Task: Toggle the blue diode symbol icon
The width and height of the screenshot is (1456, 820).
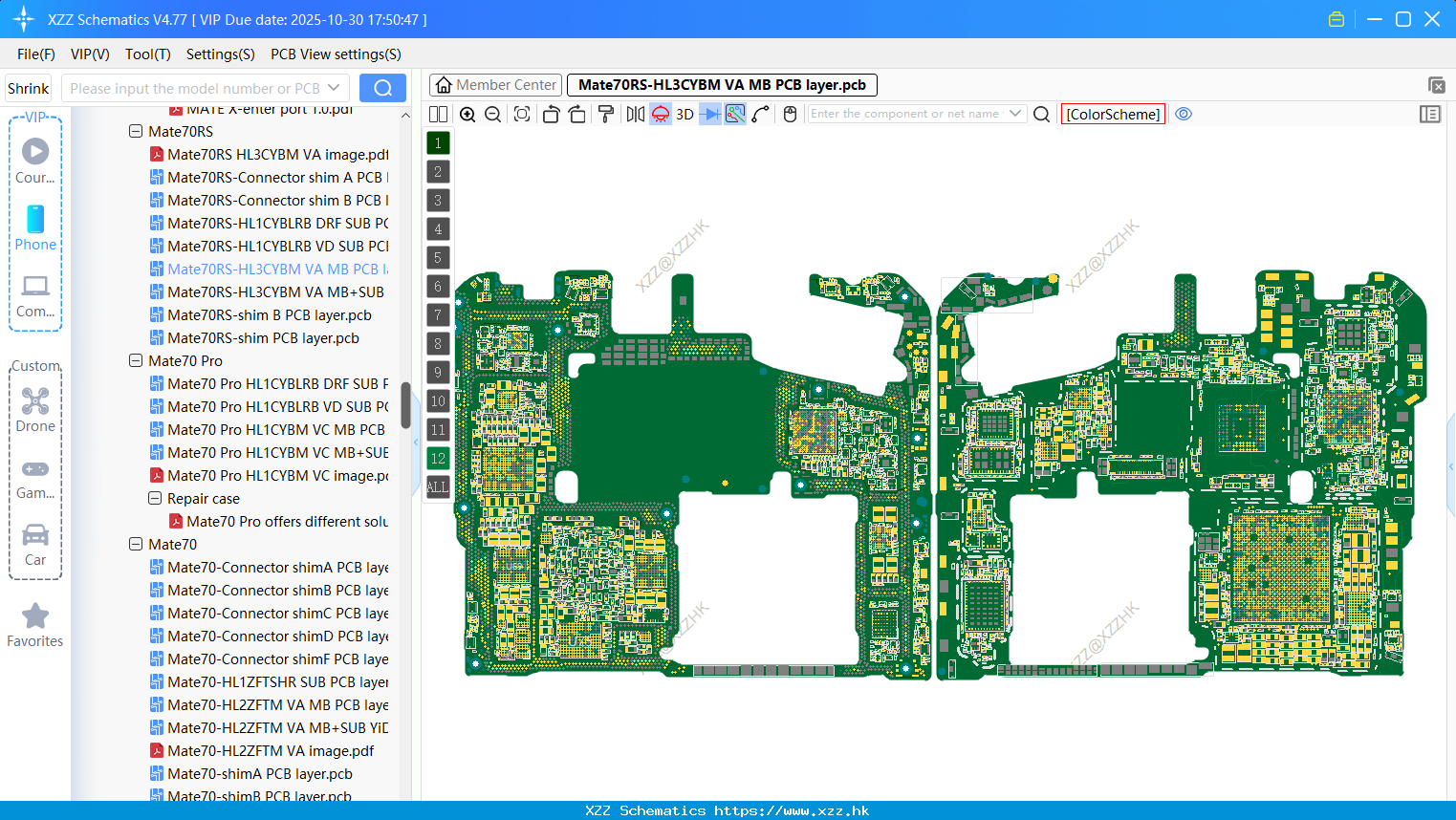Action: click(710, 114)
